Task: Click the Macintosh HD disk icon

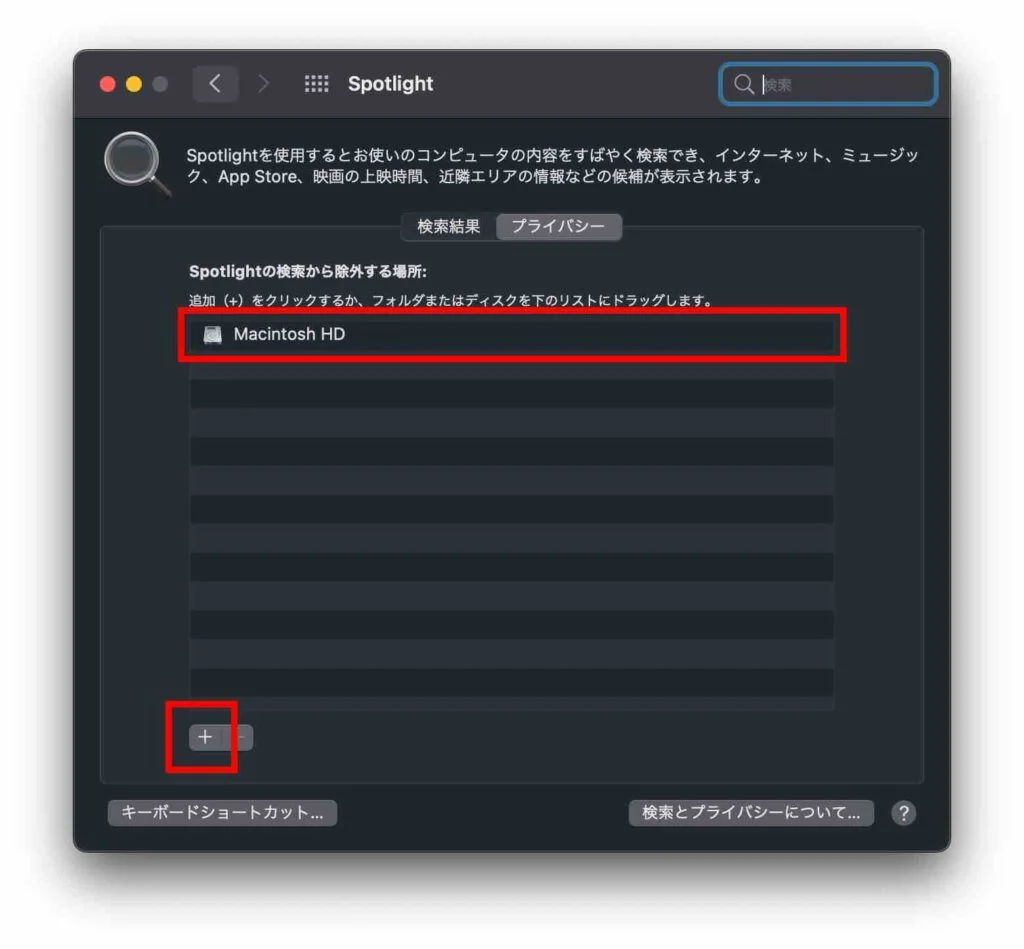Action: coord(212,334)
